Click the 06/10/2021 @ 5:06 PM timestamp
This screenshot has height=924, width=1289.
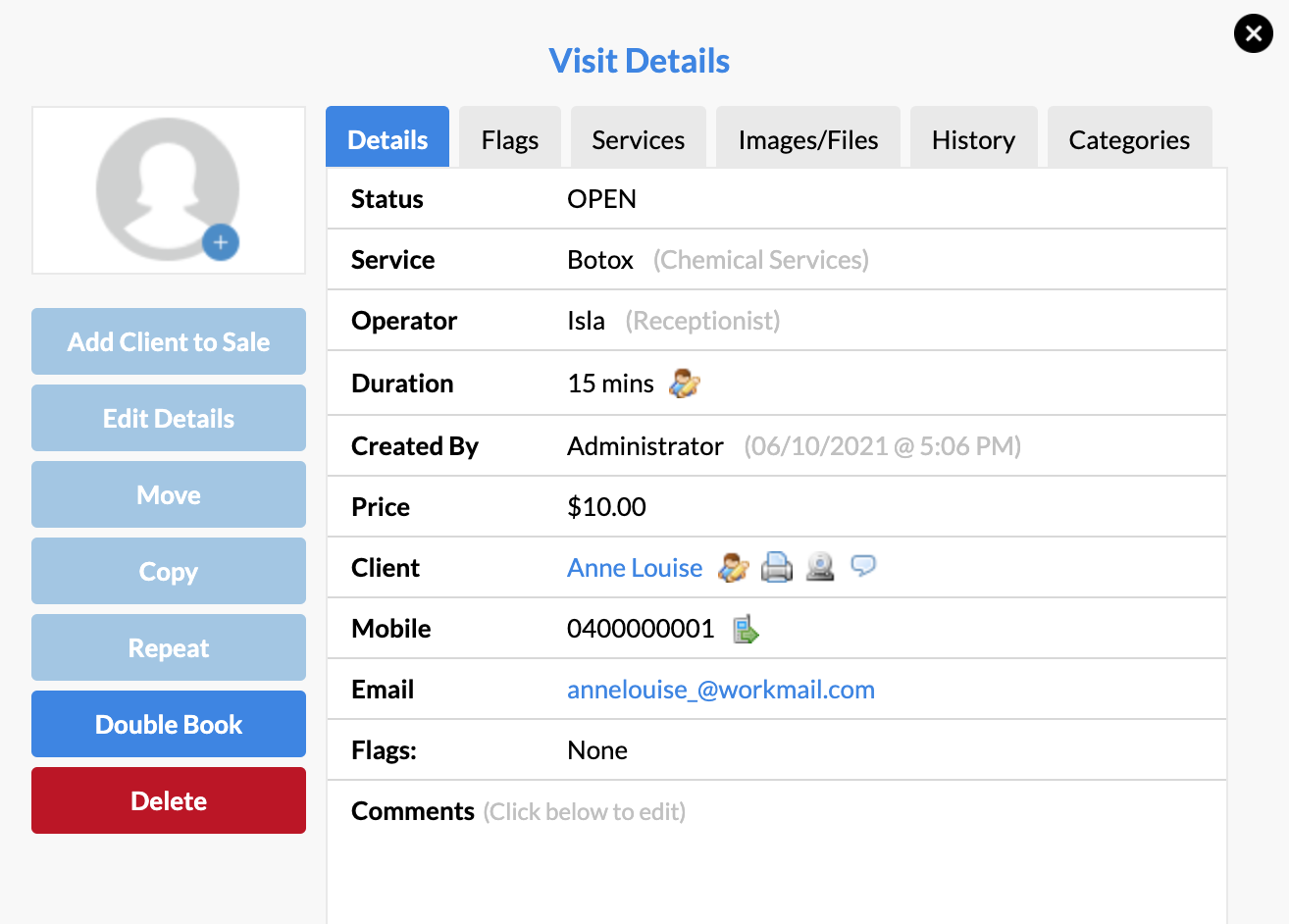(x=883, y=446)
